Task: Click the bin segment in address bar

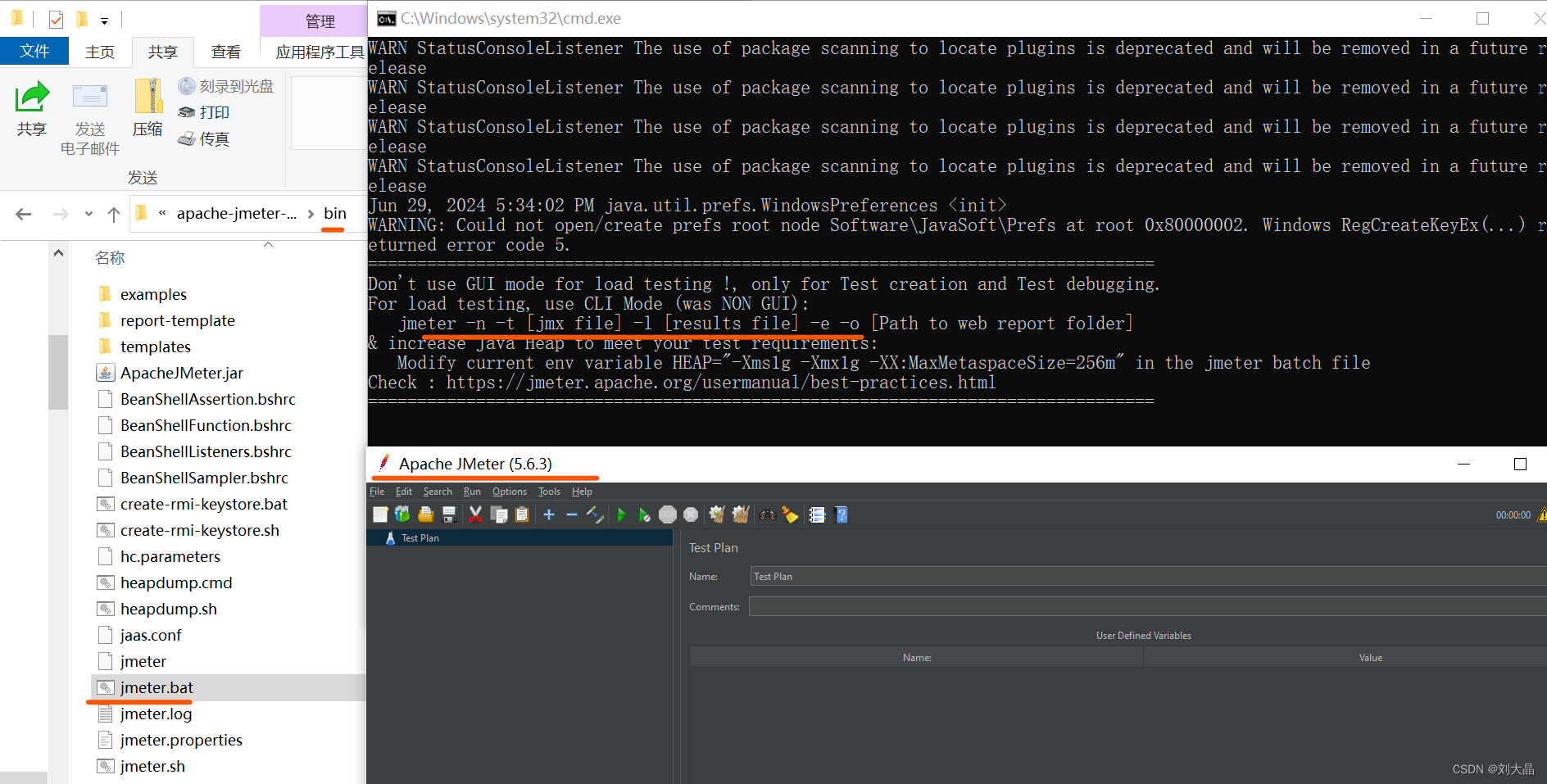Action: [335, 213]
